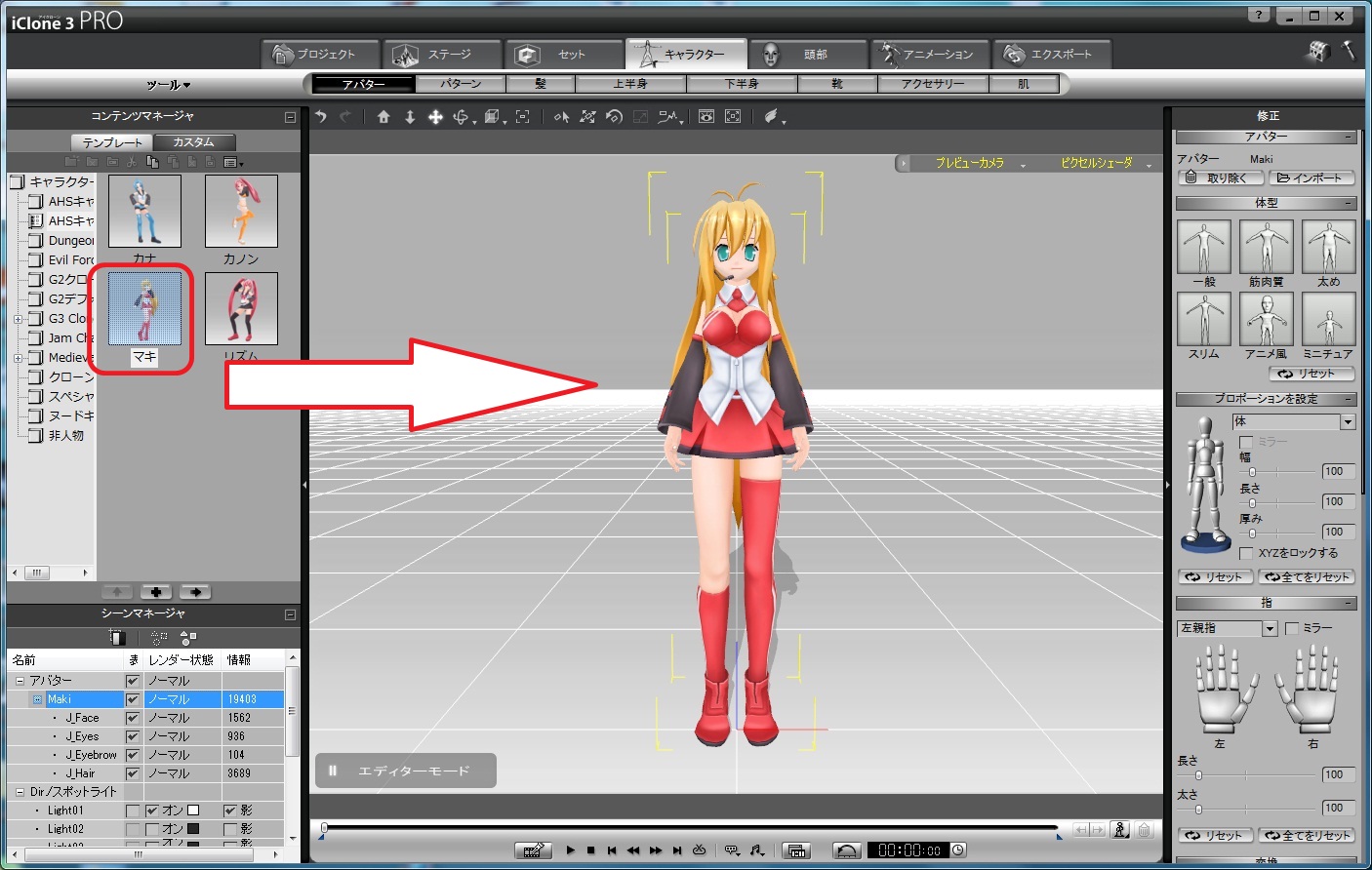Click the timeline playhead scrubber
The height and width of the screenshot is (870, 1372).
click(x=324, y=828)
